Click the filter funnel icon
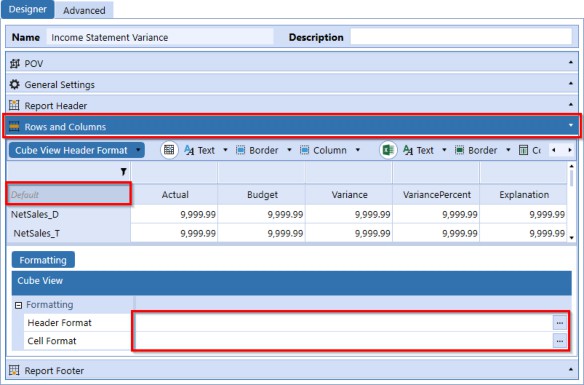The width and height of the screenshot is (584, 385). pos(123,172)
